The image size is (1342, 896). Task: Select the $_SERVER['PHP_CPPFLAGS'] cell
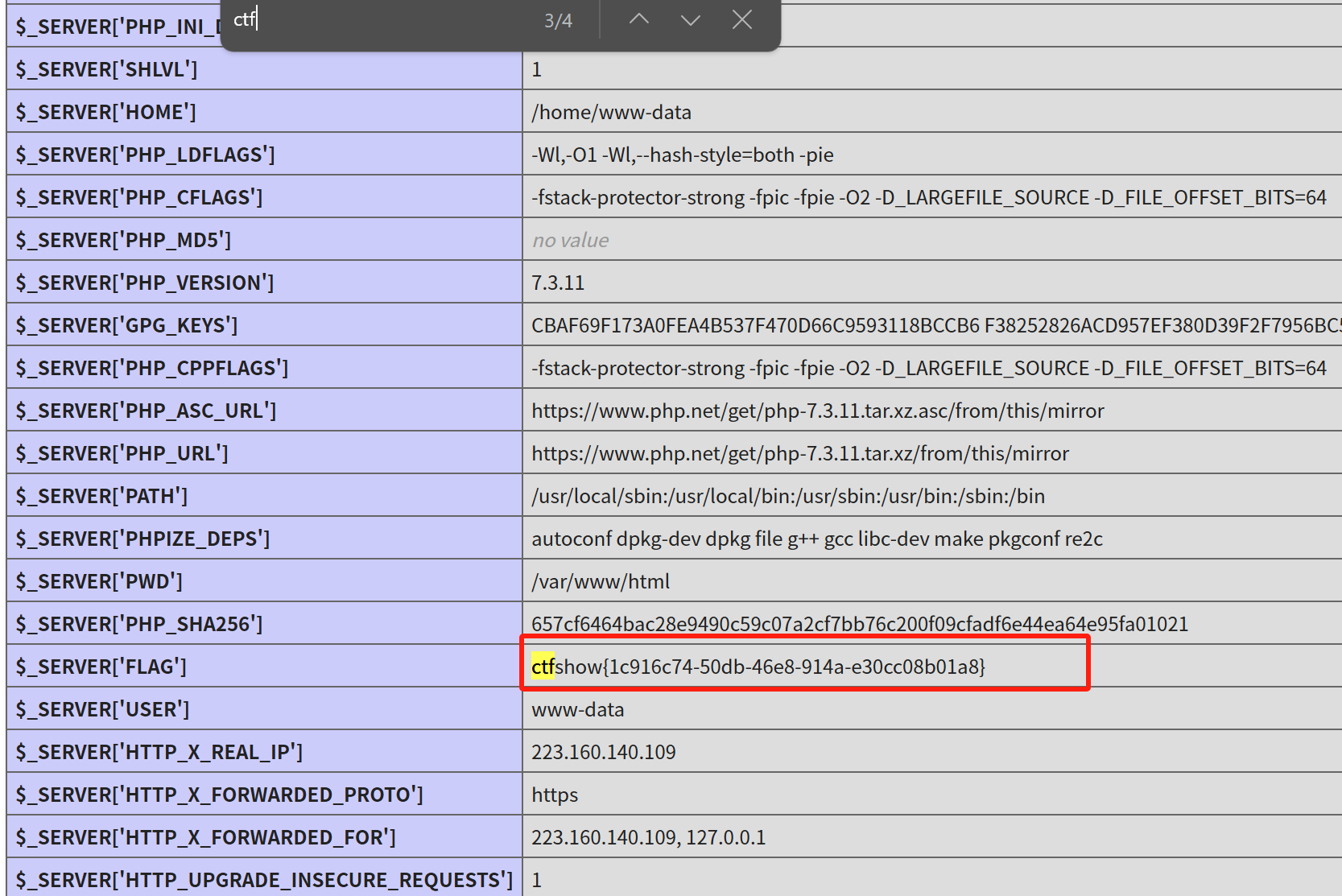tap(265, 367)
